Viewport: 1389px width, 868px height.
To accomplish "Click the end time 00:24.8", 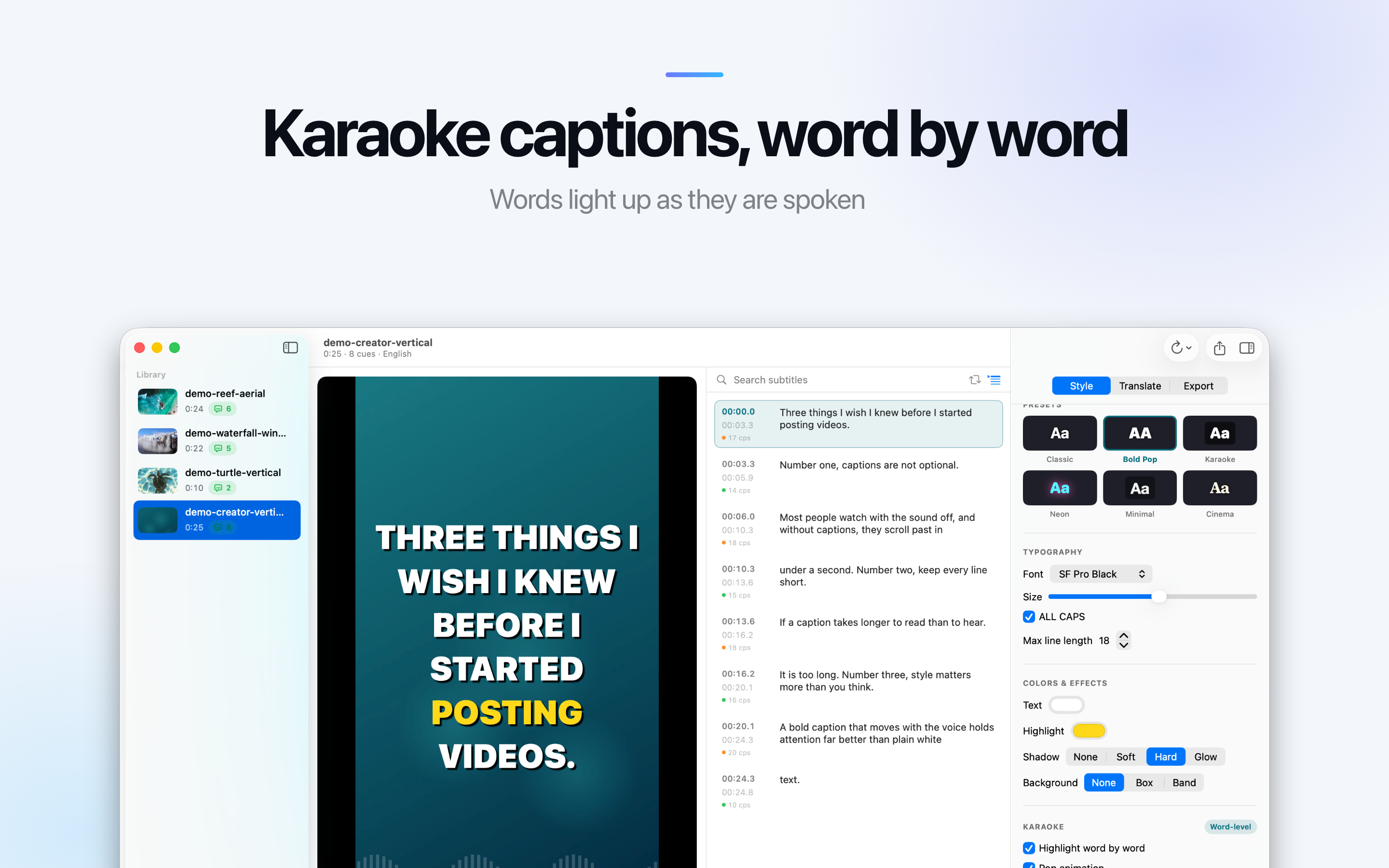I will coord(737,792).
